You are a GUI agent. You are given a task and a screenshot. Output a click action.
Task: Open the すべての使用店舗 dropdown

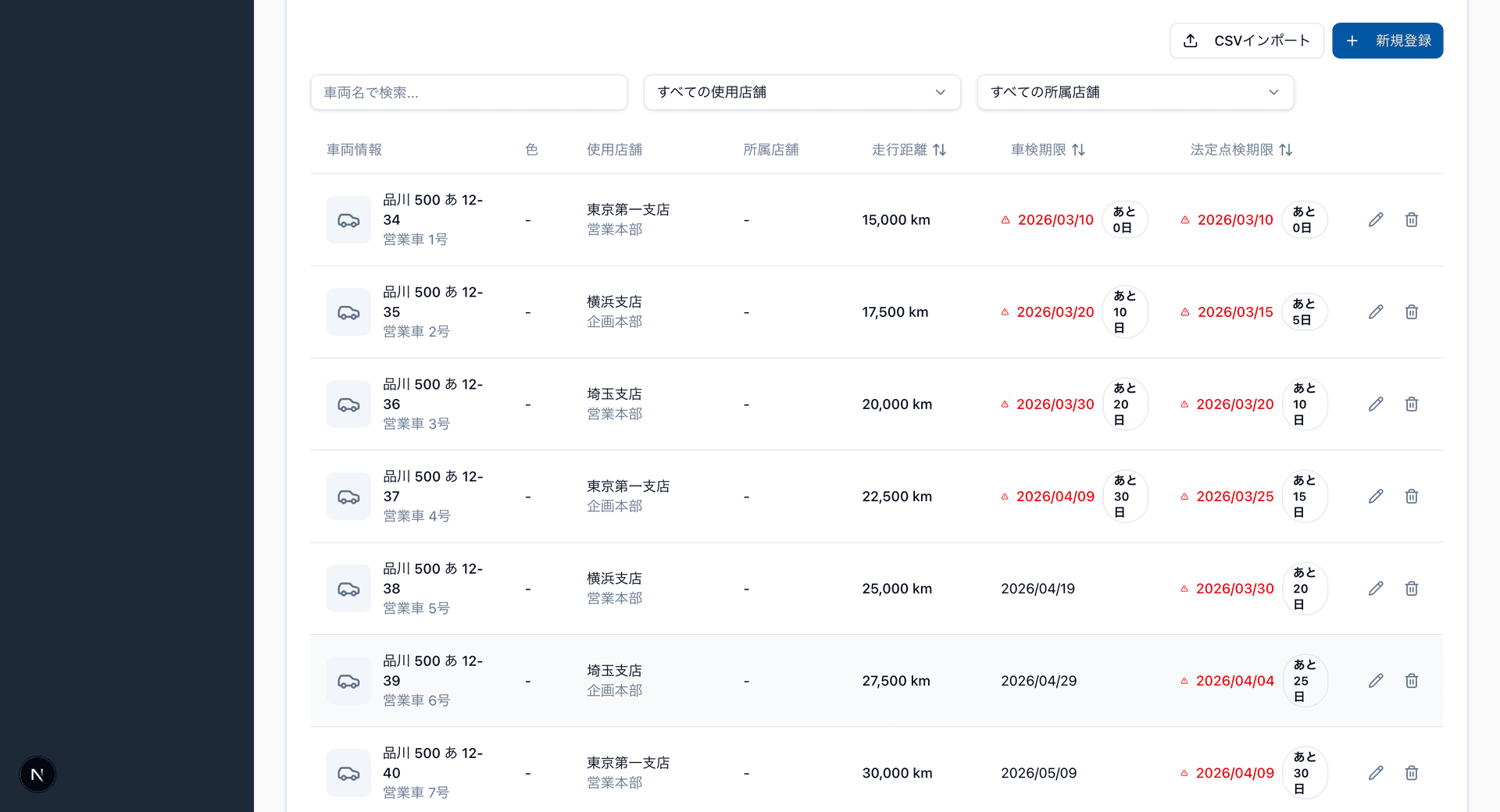pyautogui.click(x=802, y=92)
